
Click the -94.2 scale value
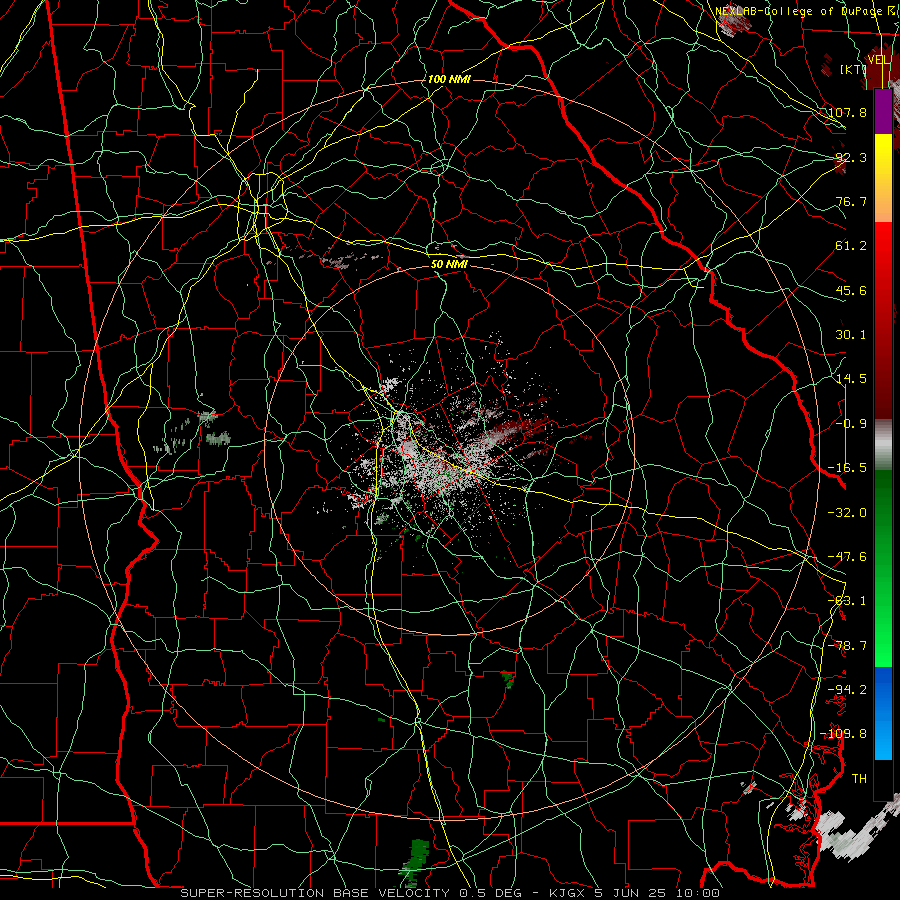click(x=848, y=689)
